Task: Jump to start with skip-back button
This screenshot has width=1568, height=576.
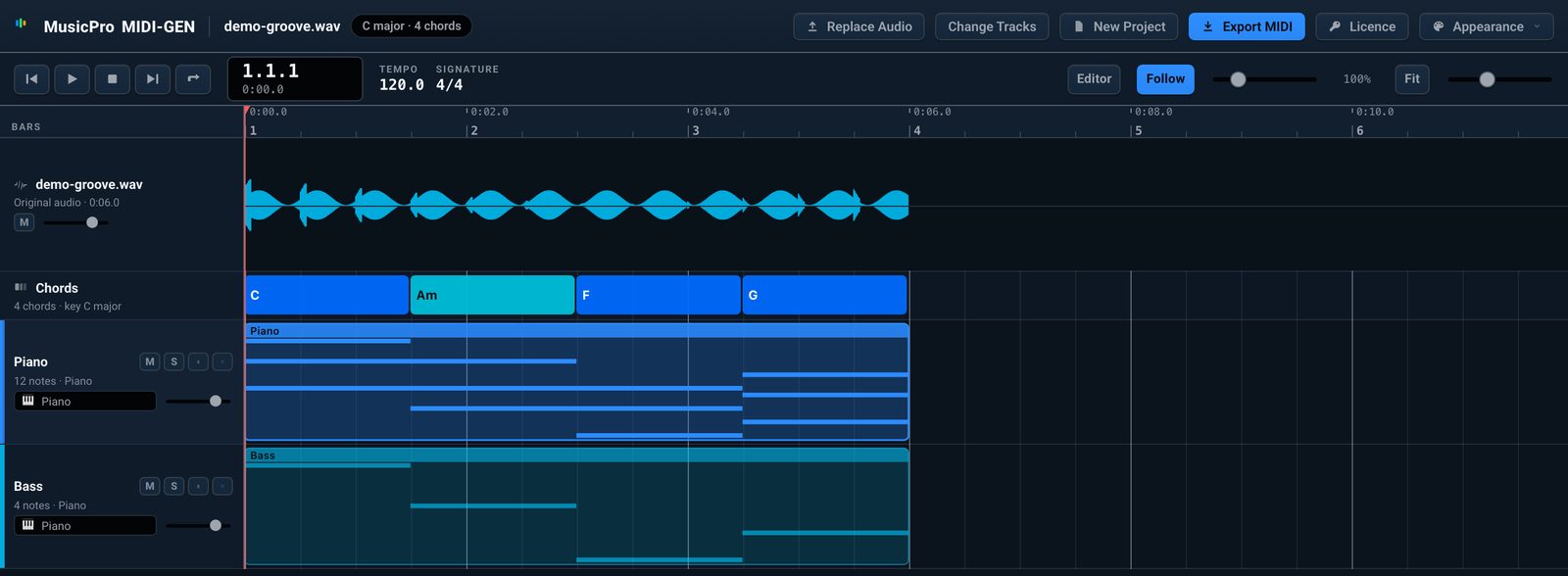Action: (x=31, y=79)
